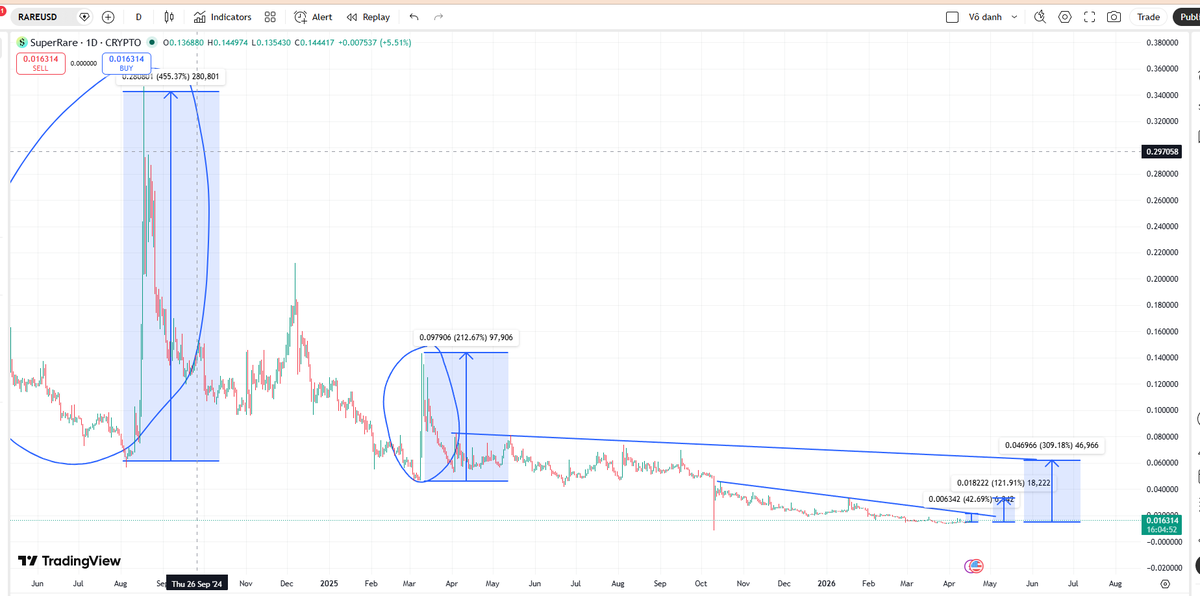1200x596 pixels.
Task: Create a new Alert from the toolbar
Action: coord(314,17)
